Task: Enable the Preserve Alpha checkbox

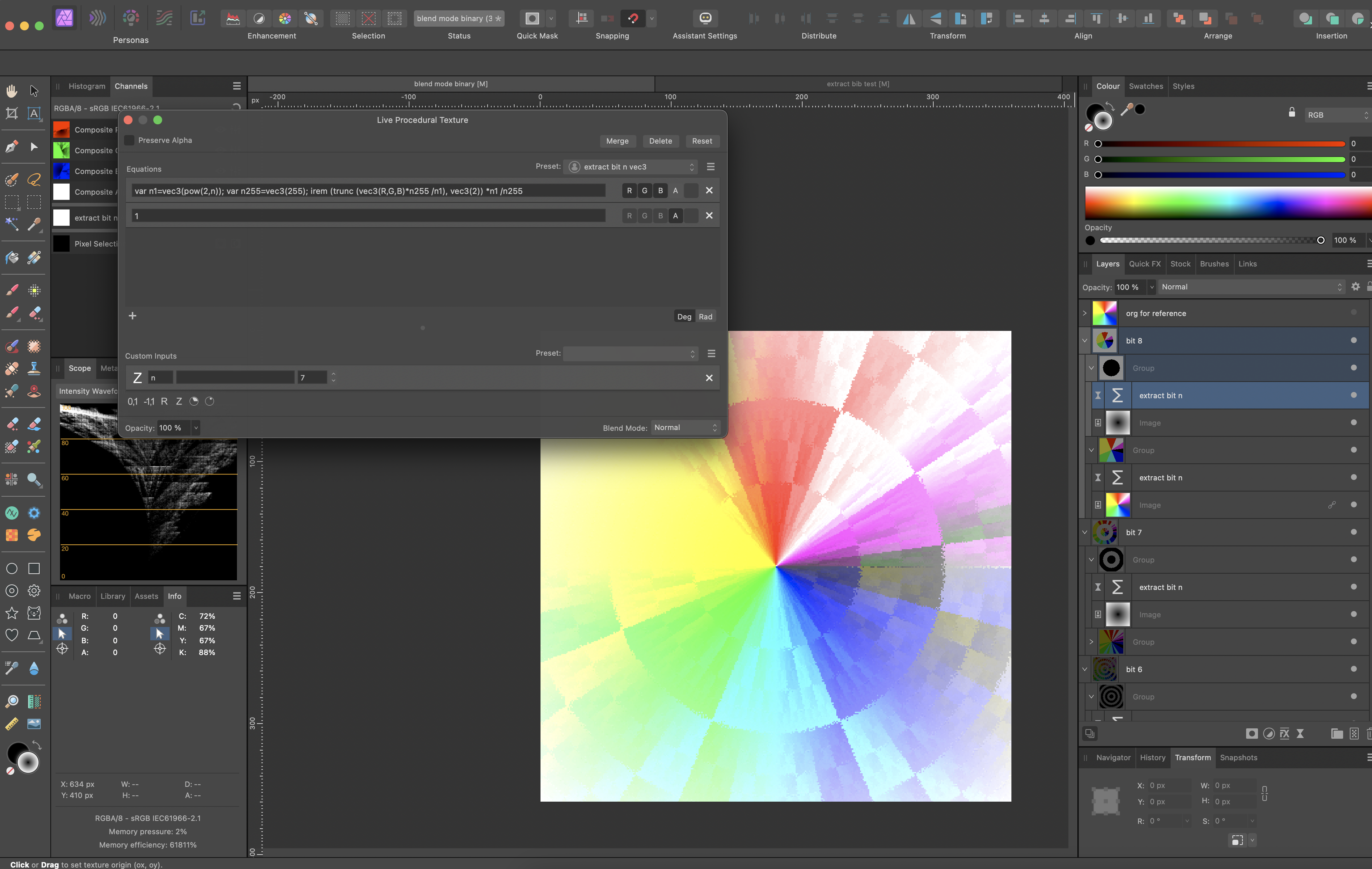Action: pyautogui.click(x=129, y=140)
